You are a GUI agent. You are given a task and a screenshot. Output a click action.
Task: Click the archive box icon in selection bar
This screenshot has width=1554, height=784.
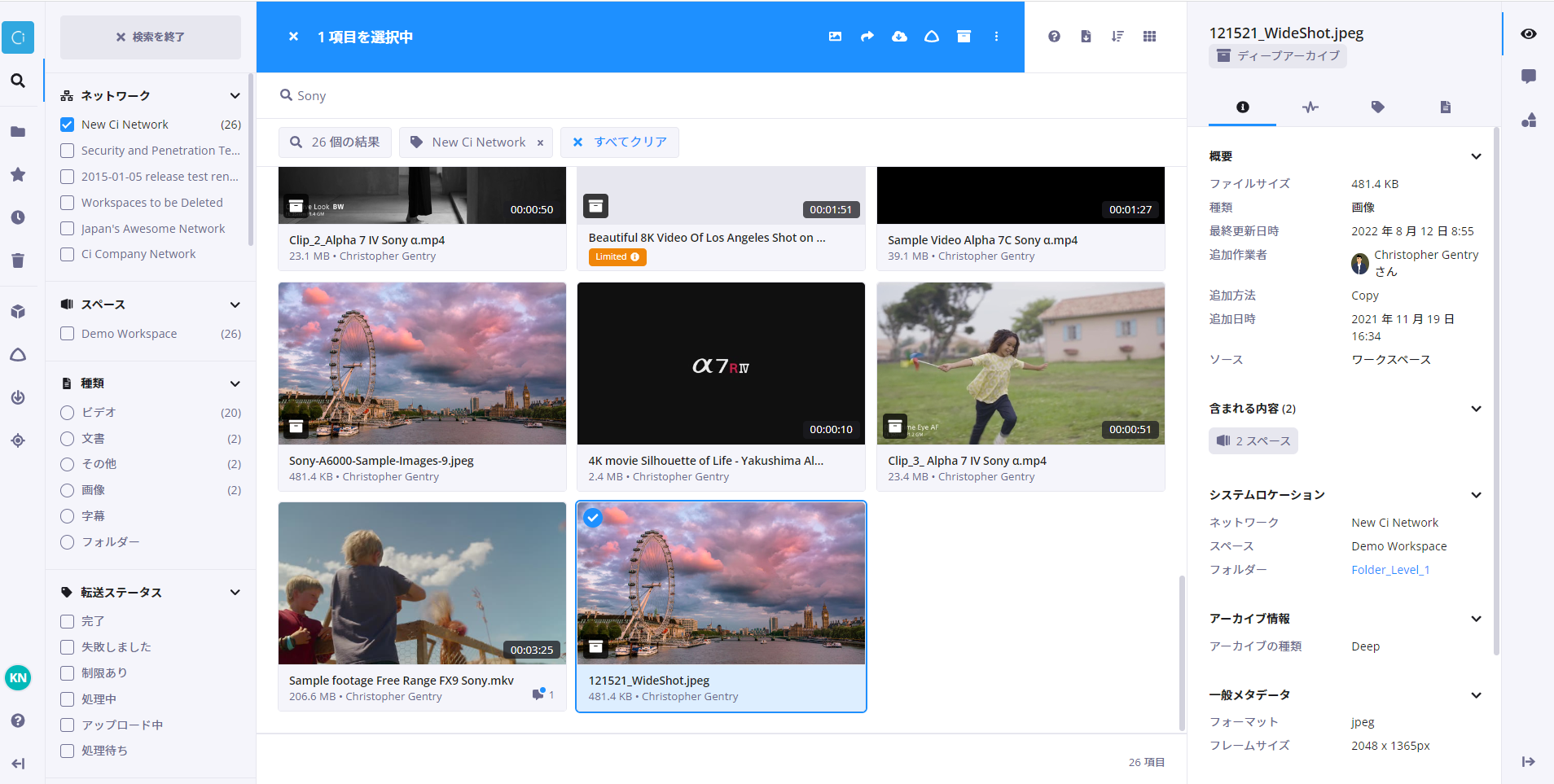964,37
